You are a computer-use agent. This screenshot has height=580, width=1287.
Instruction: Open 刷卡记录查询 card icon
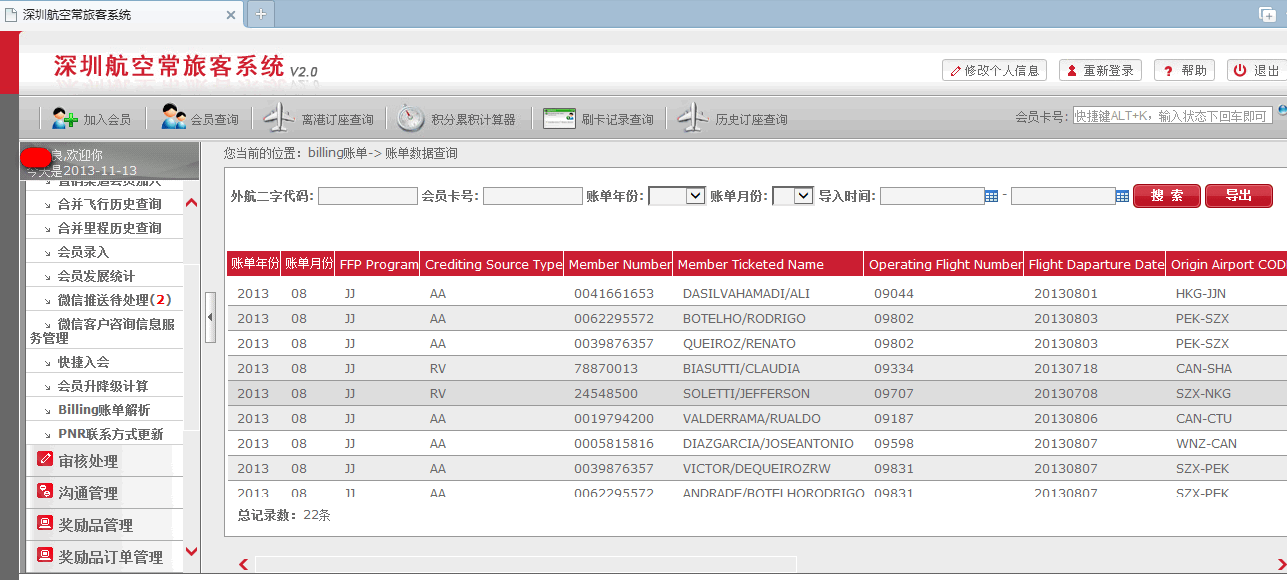click(559, 118)
